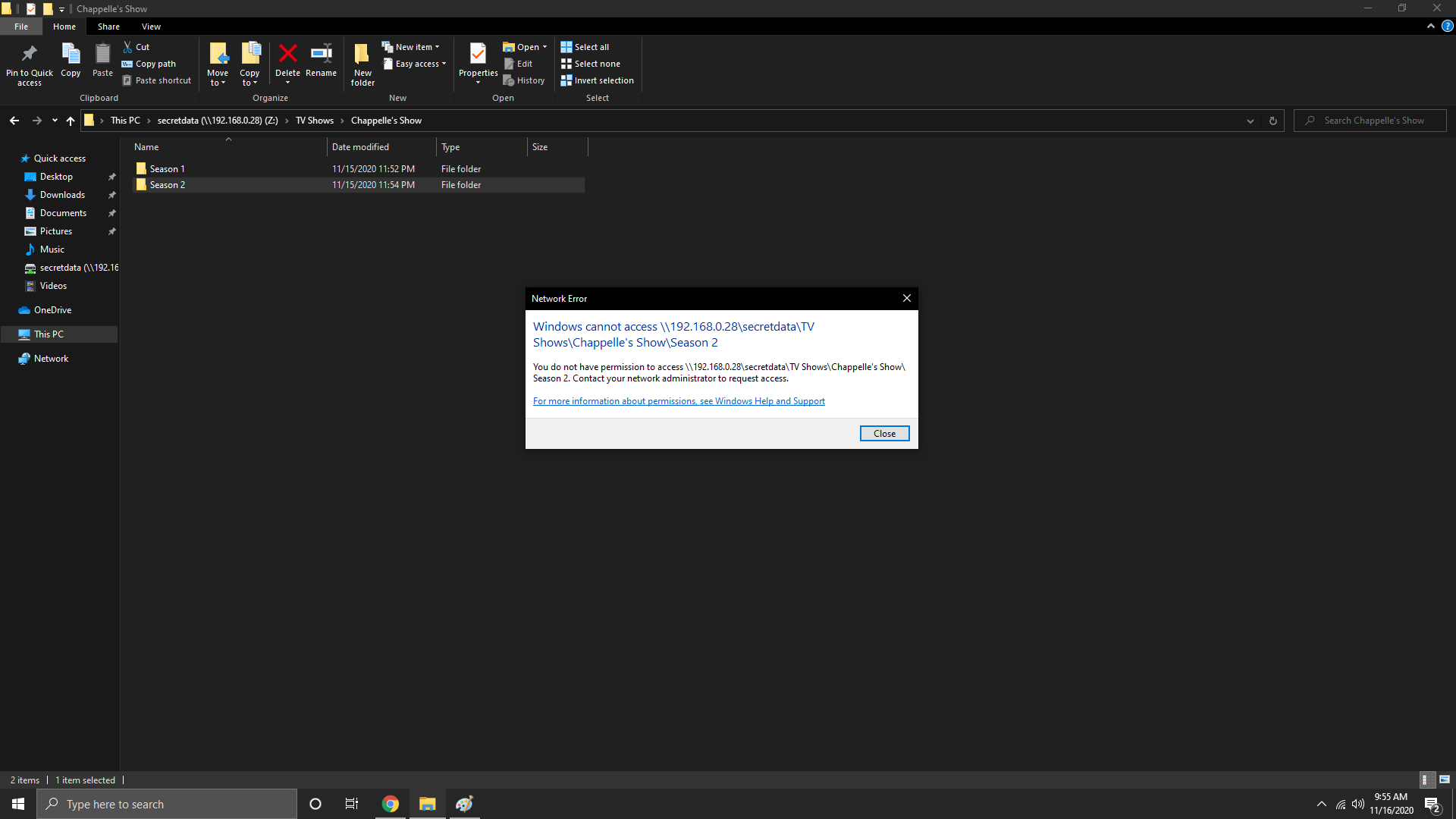Switch to large icons view in status bar
This screenshot has height=819, width=1456.
[x=1445, y=780]
